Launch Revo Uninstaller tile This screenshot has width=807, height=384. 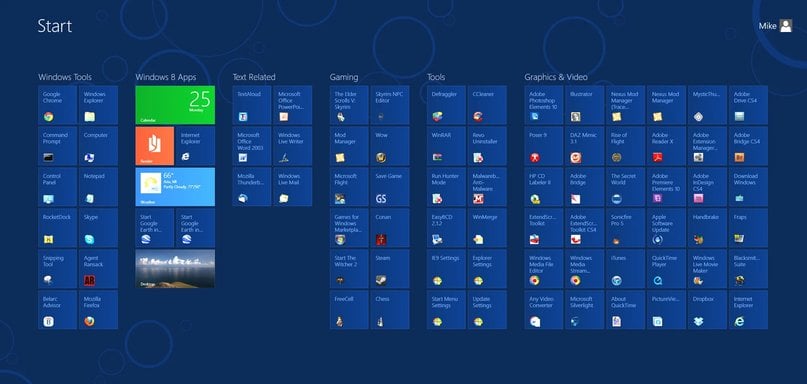click(487, 146)
